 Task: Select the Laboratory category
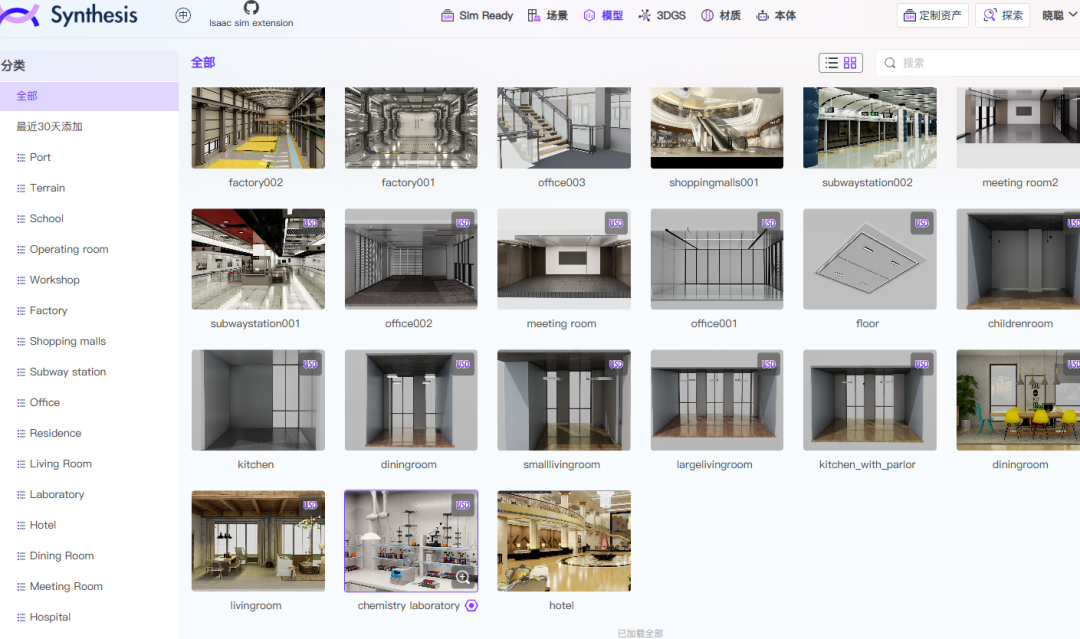click(x=89, y=494)
